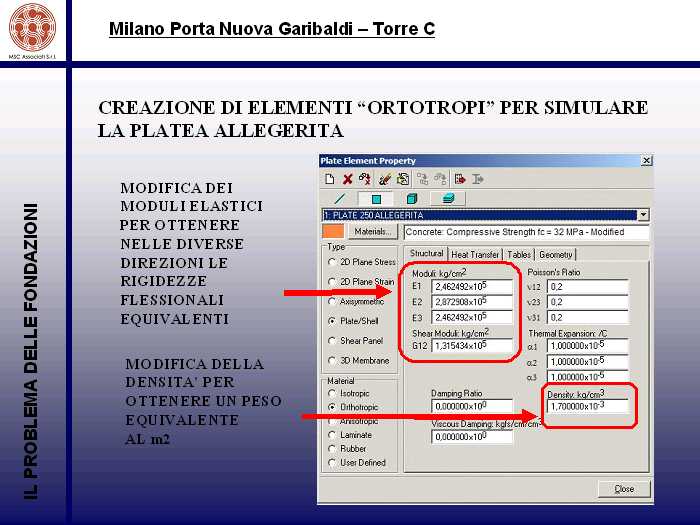Select the layered ply element icon
This screenshot has height=525, width=700.
click(448, 198)
